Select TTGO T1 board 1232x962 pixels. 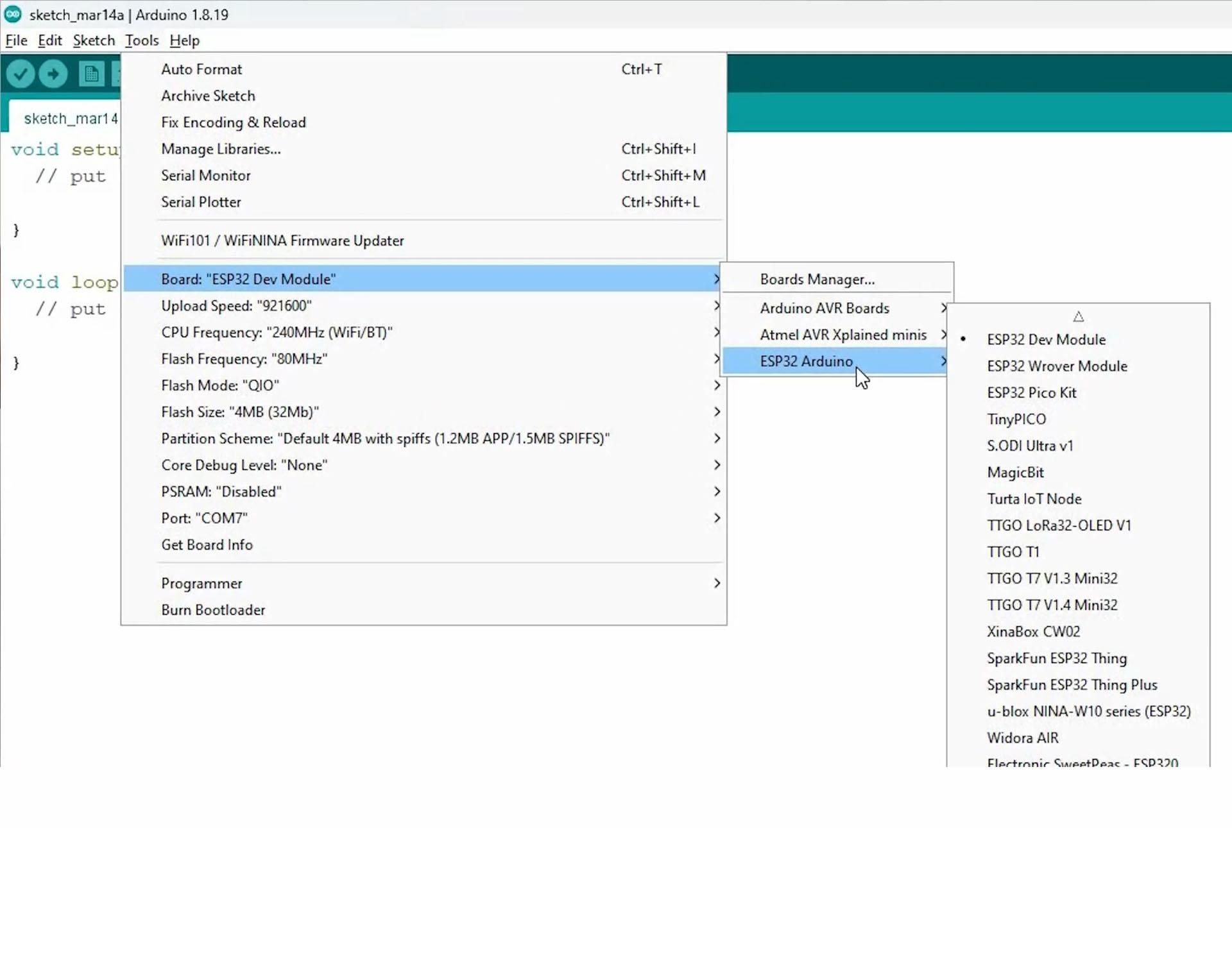[x=1079, y=552]
